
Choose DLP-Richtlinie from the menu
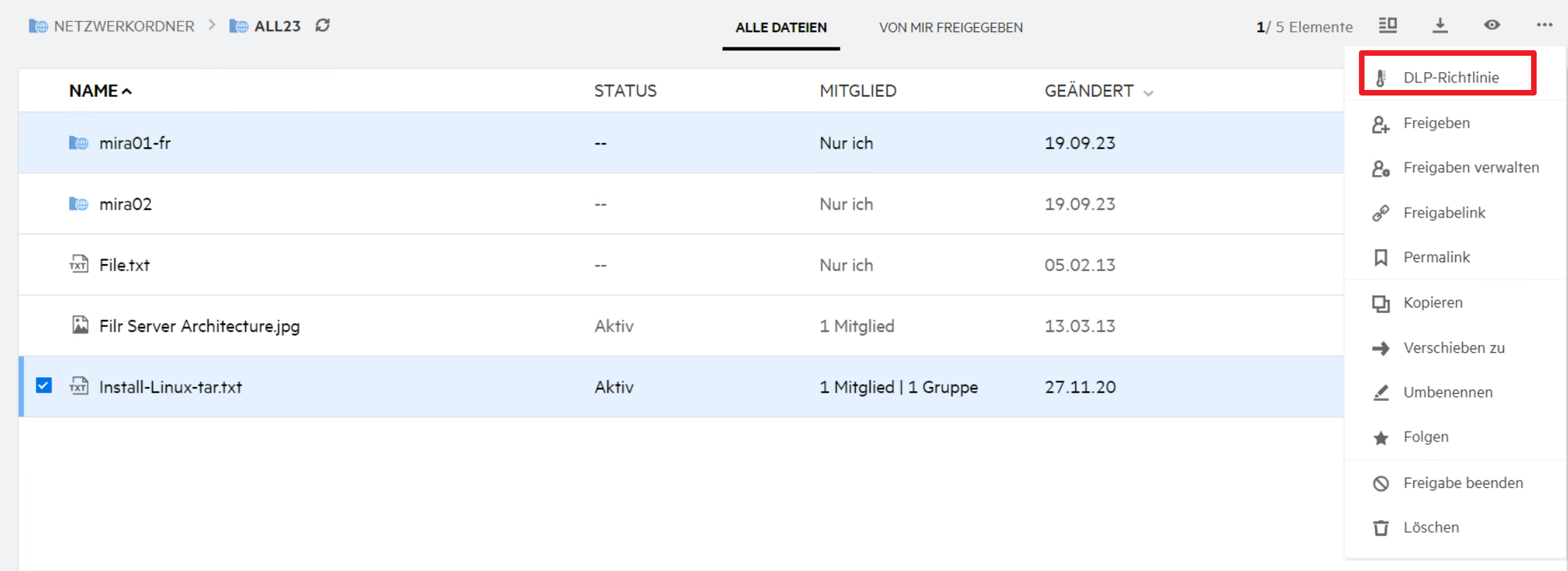pyautogui.click(x=1450, y=77)
